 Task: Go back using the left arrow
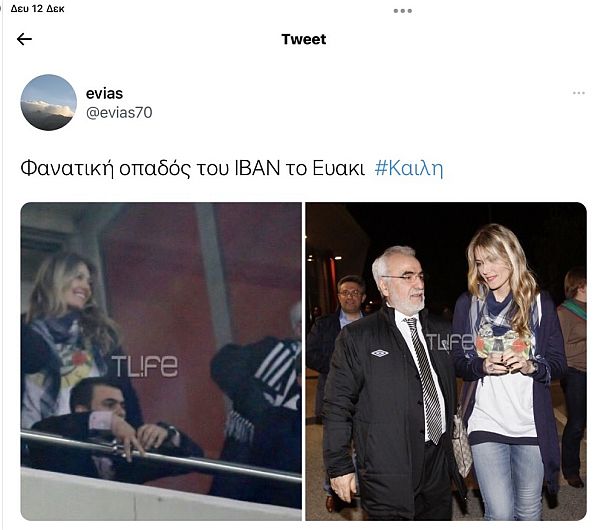[x=24, y=39]
